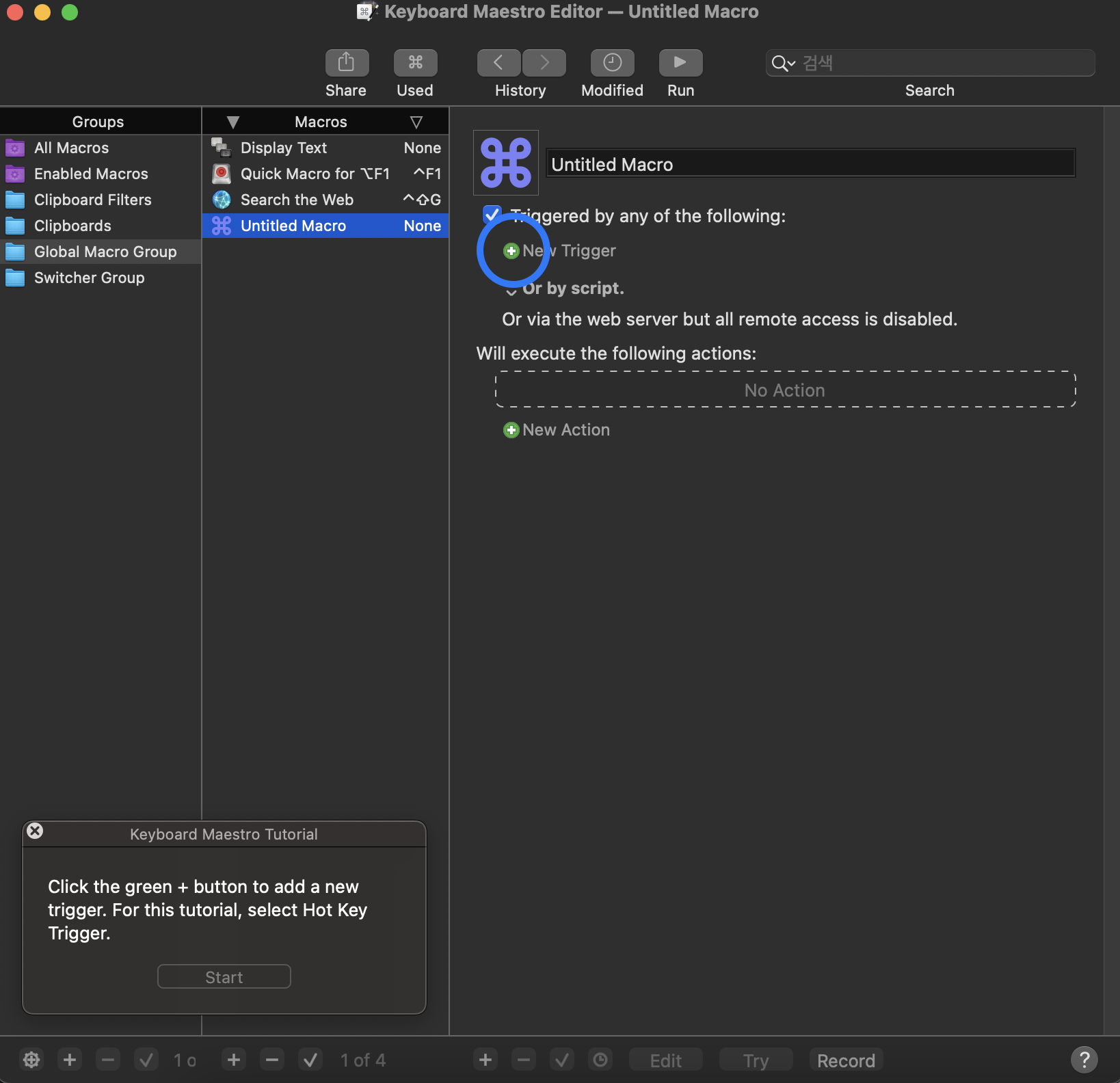Toggle enable for selected action
Screen dimensions: 1120x1083
point(562,1060)
